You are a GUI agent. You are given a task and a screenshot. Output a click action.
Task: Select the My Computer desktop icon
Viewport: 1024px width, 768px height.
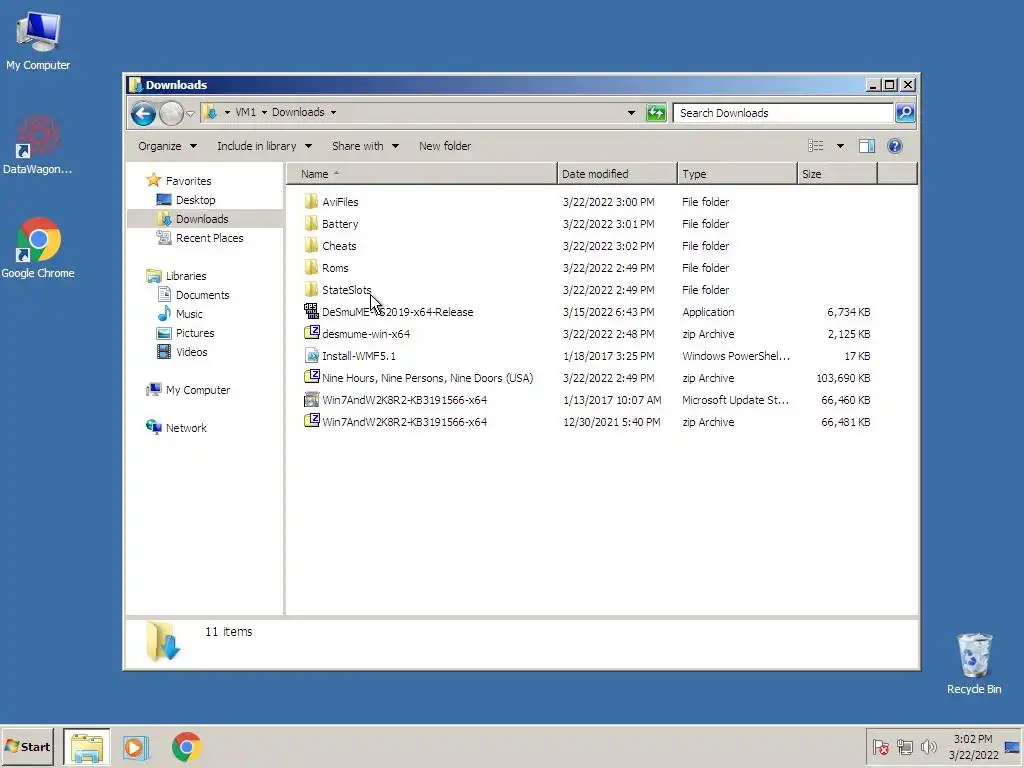click(x=38, y=41)
